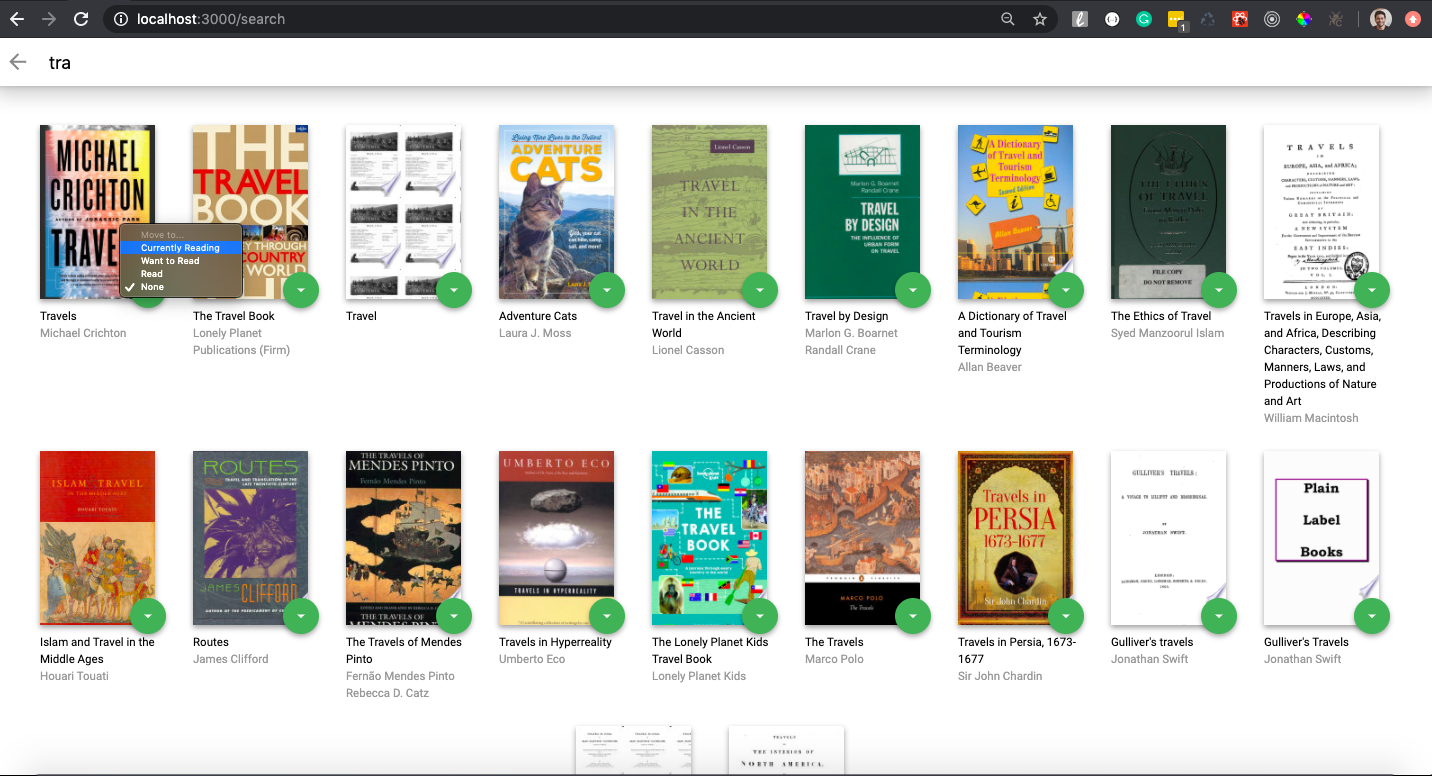
Task: Click the title 'Travels in Hyperreality'
Action: tap(555, 642)
